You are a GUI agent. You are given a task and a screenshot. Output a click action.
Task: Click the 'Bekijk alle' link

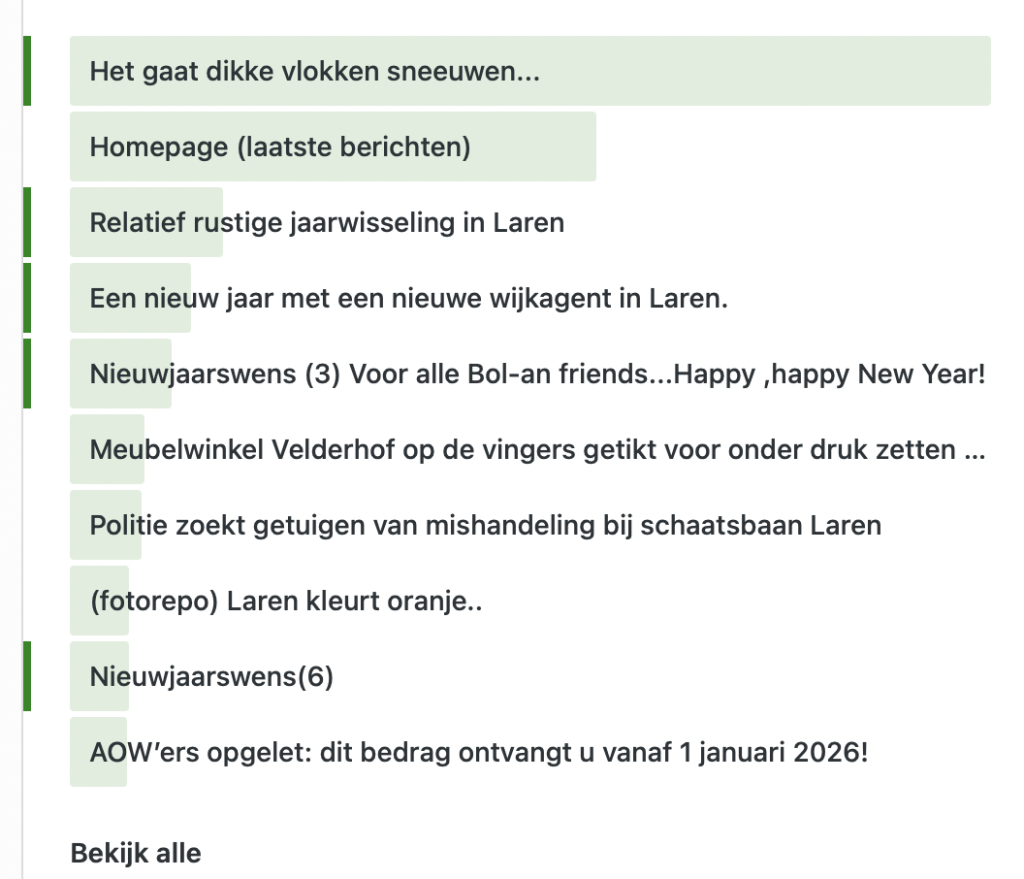(135, 854)
